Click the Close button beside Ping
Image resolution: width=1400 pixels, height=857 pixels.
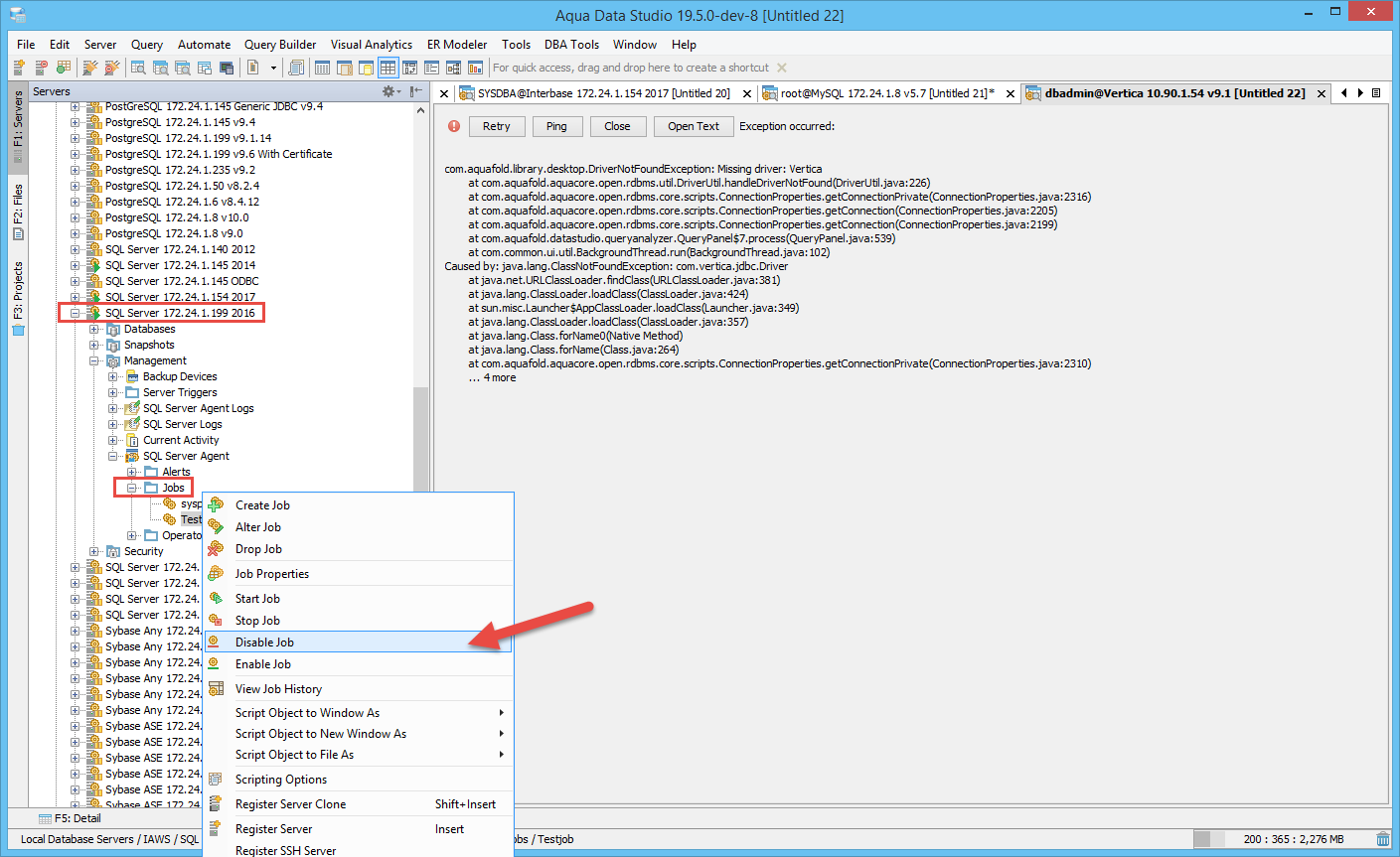click(x=617, y=126)
